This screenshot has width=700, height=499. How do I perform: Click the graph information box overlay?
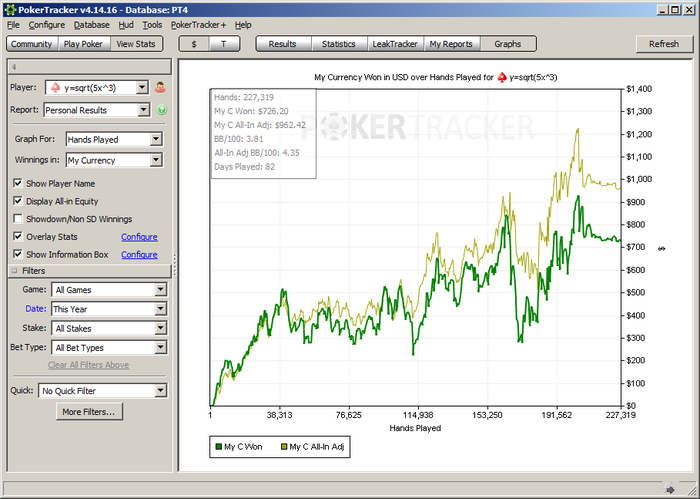click(x=263, y=133)
